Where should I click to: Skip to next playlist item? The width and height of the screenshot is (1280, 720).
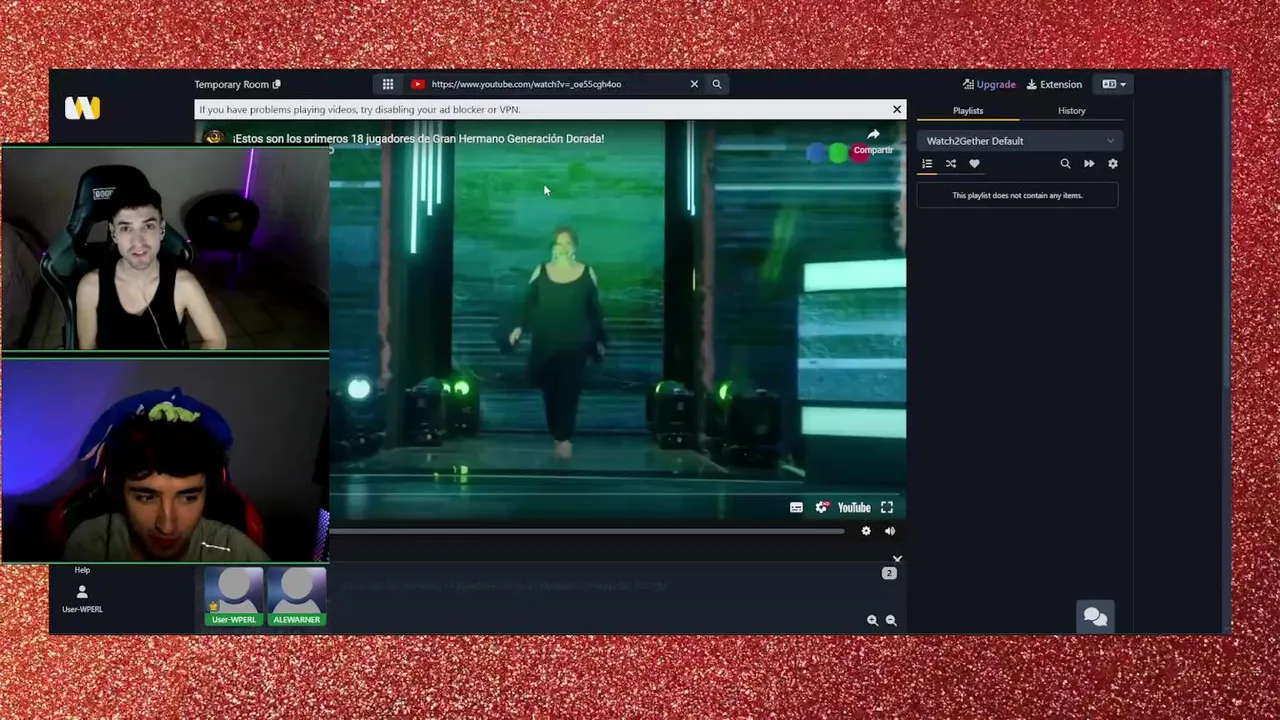pos(1089,164)
